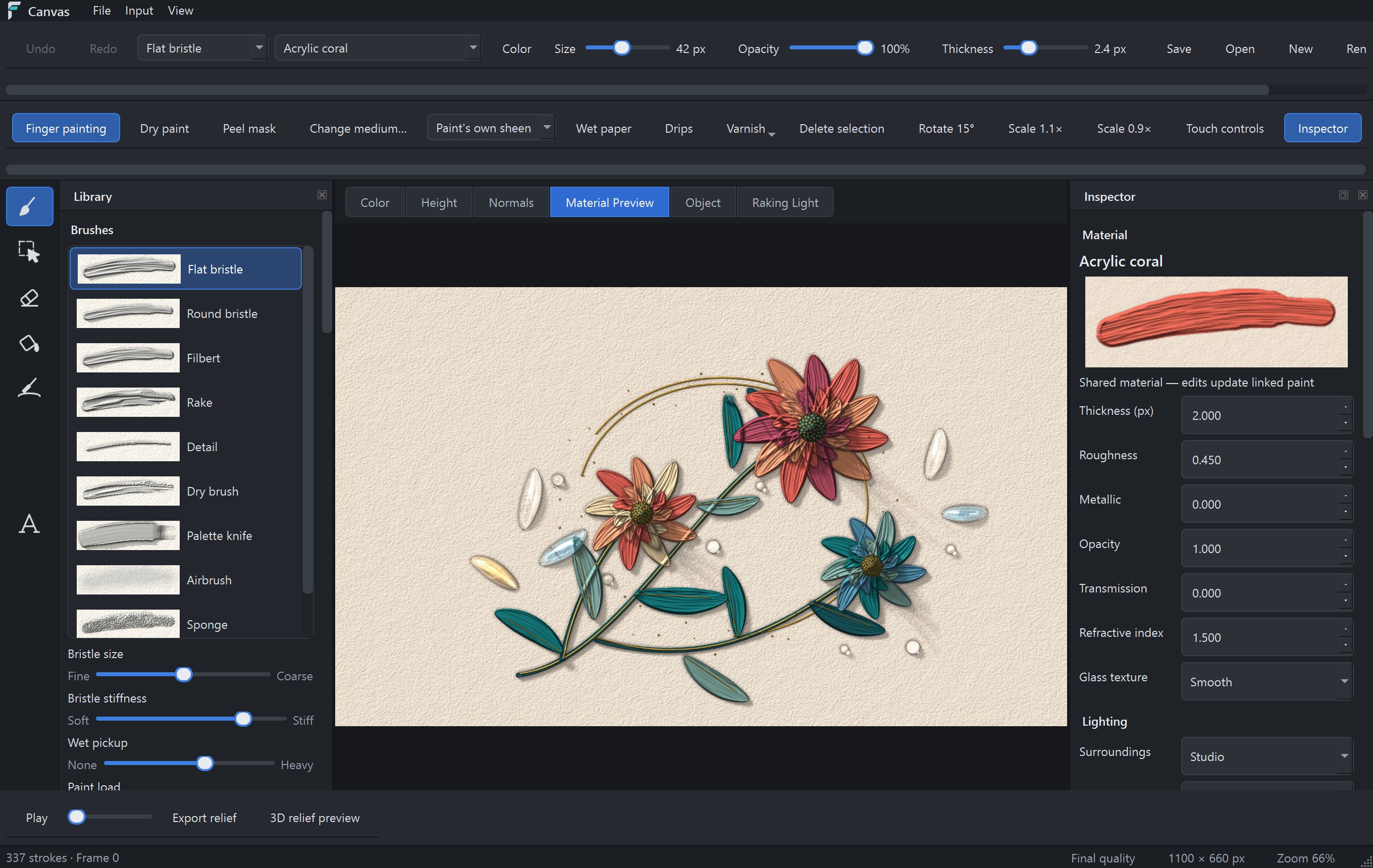Click the Peel mask button

click(249, 128)
